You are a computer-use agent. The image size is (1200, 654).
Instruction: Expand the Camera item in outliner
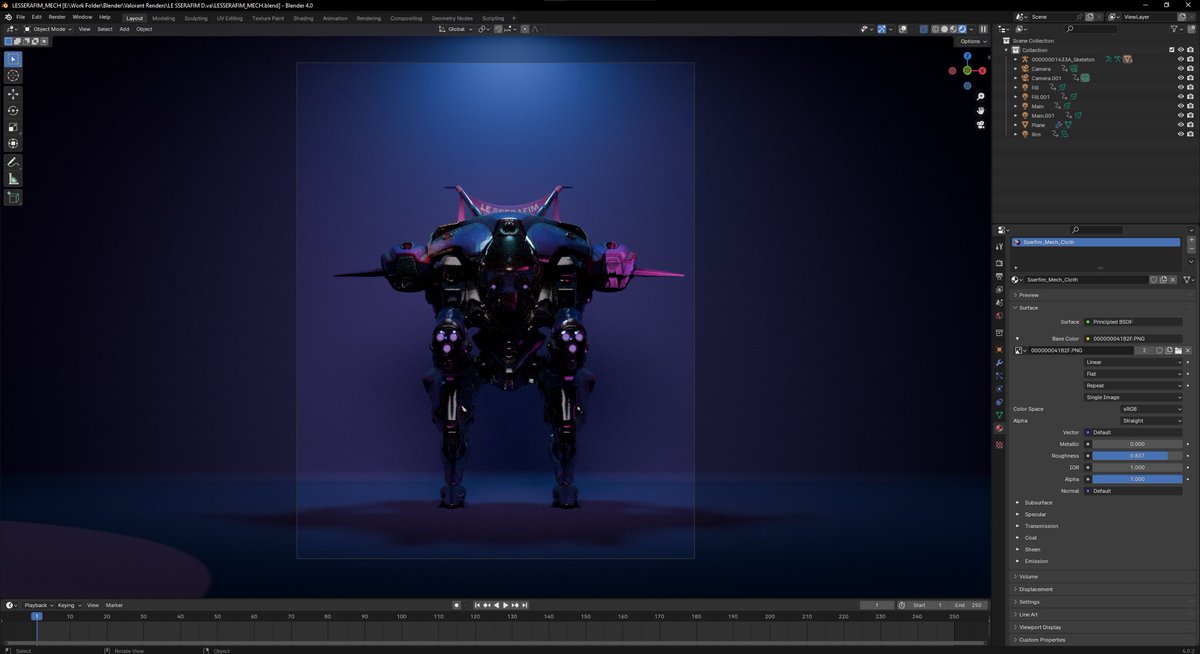(1015, 69)
